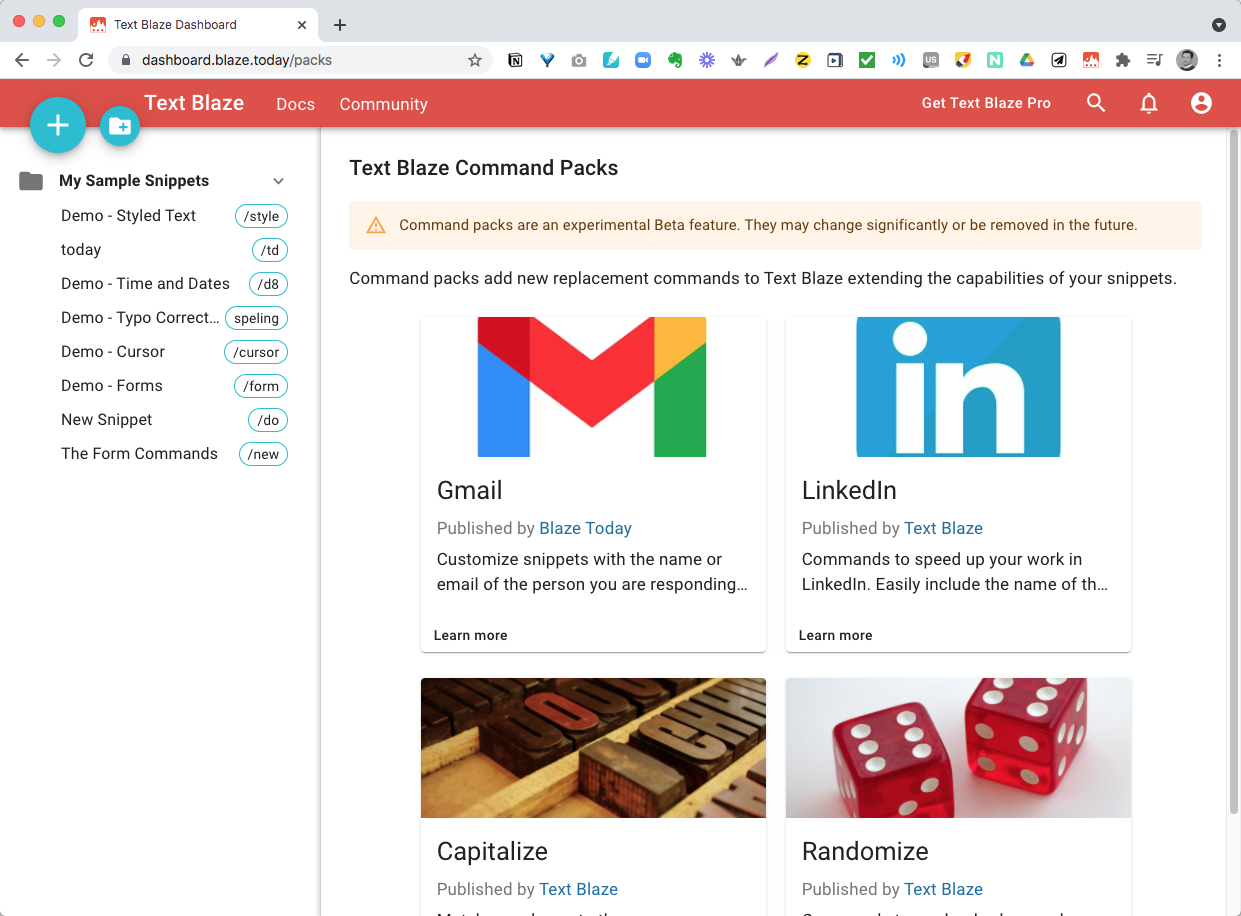Screen dimensions: 1241x916
Task: Click the LinkedIn logo image
Action: coord(958,387)
